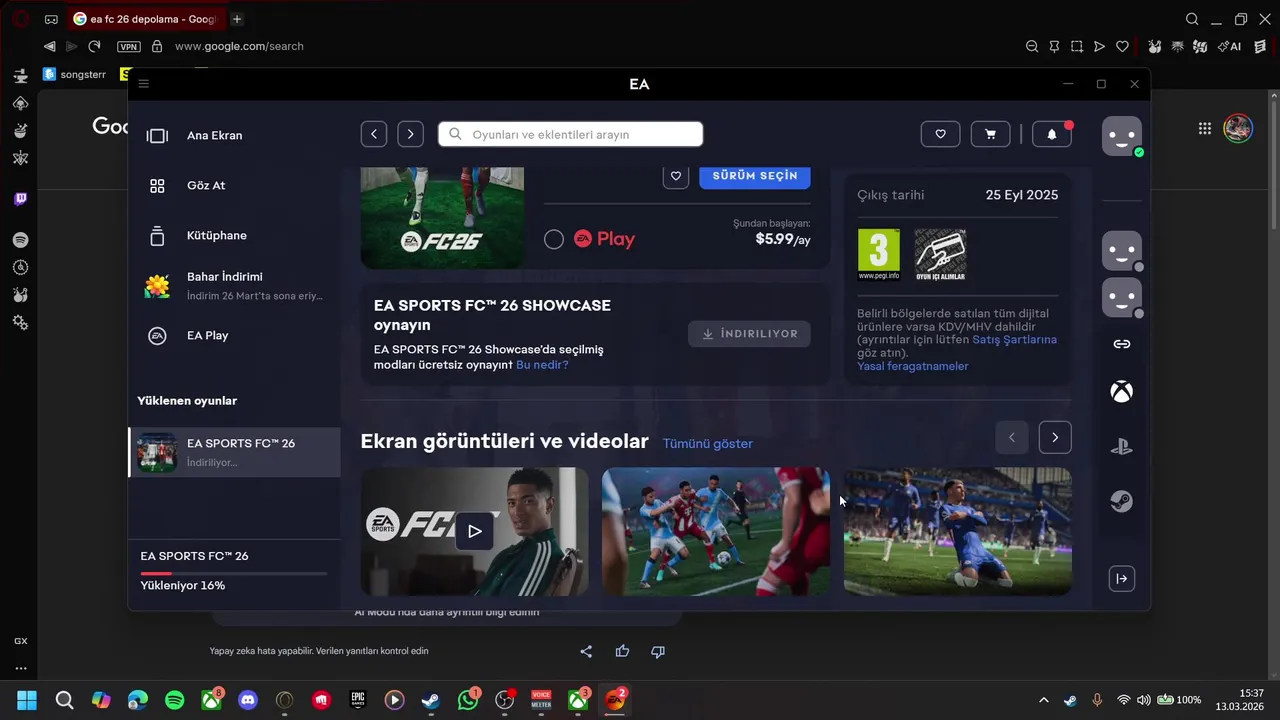This screenshot has width=1280, height=720.
Task: Open PlayStation icon in the right panel
Action: click(1122, 447)
